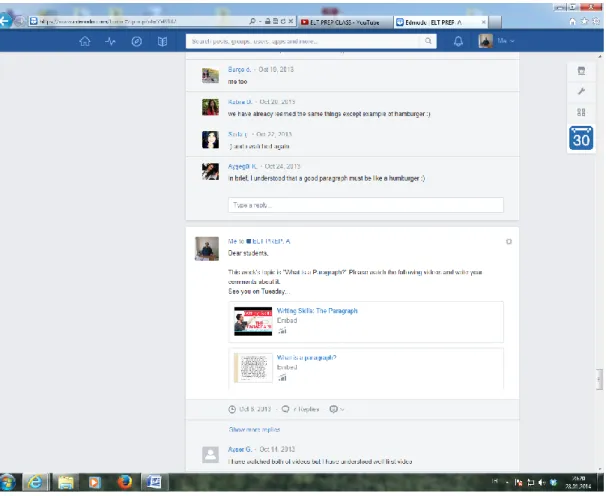Image resolution: width=606 pixels, height=496 pixels.
Task: Click the clock icon beside Oct 8 date
Action: point(232,409)
